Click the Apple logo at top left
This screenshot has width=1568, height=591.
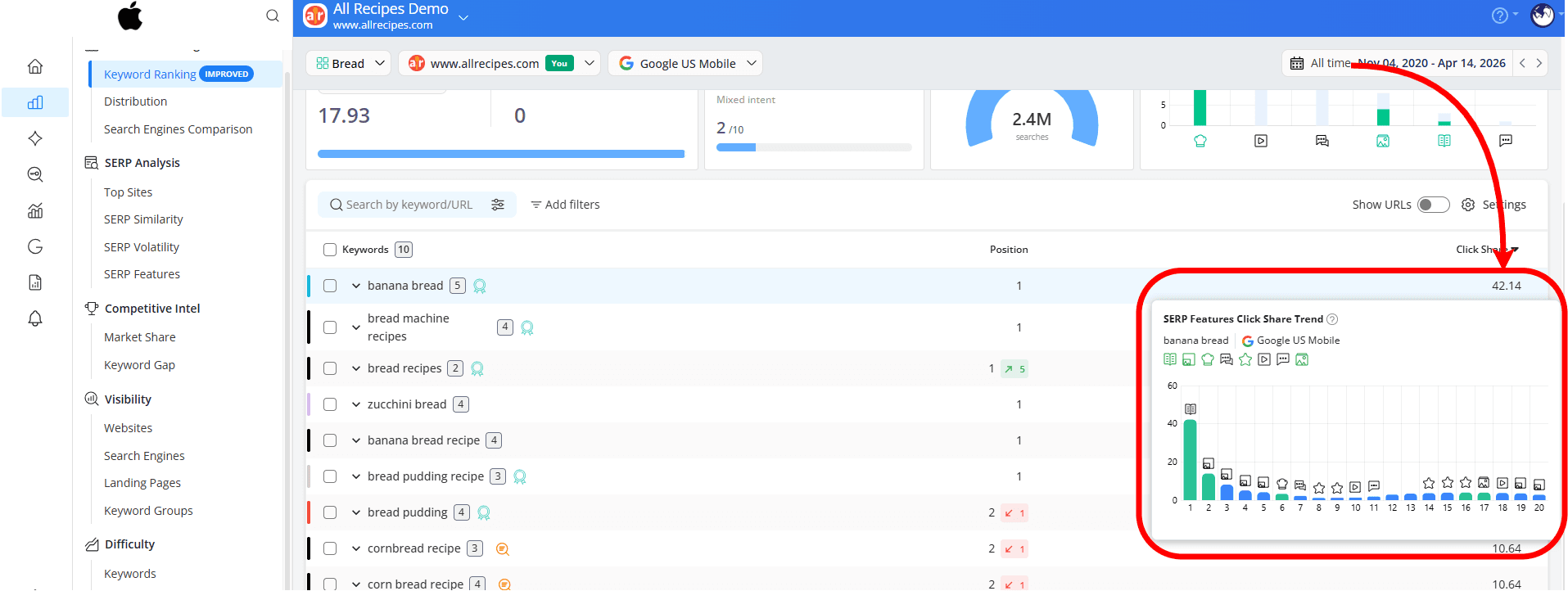(130, 16)
